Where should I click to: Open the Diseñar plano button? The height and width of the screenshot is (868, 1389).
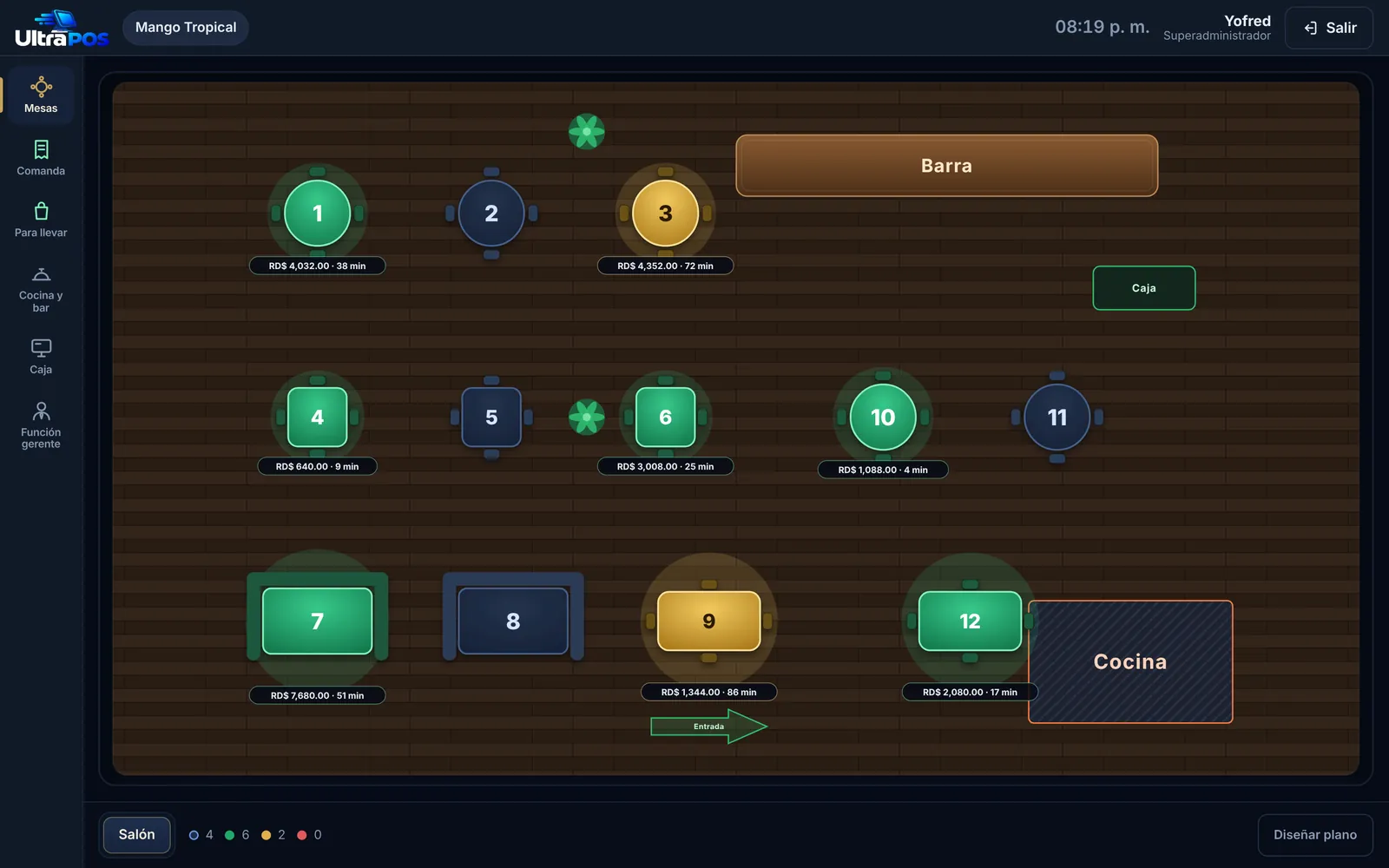point(1315,835)
